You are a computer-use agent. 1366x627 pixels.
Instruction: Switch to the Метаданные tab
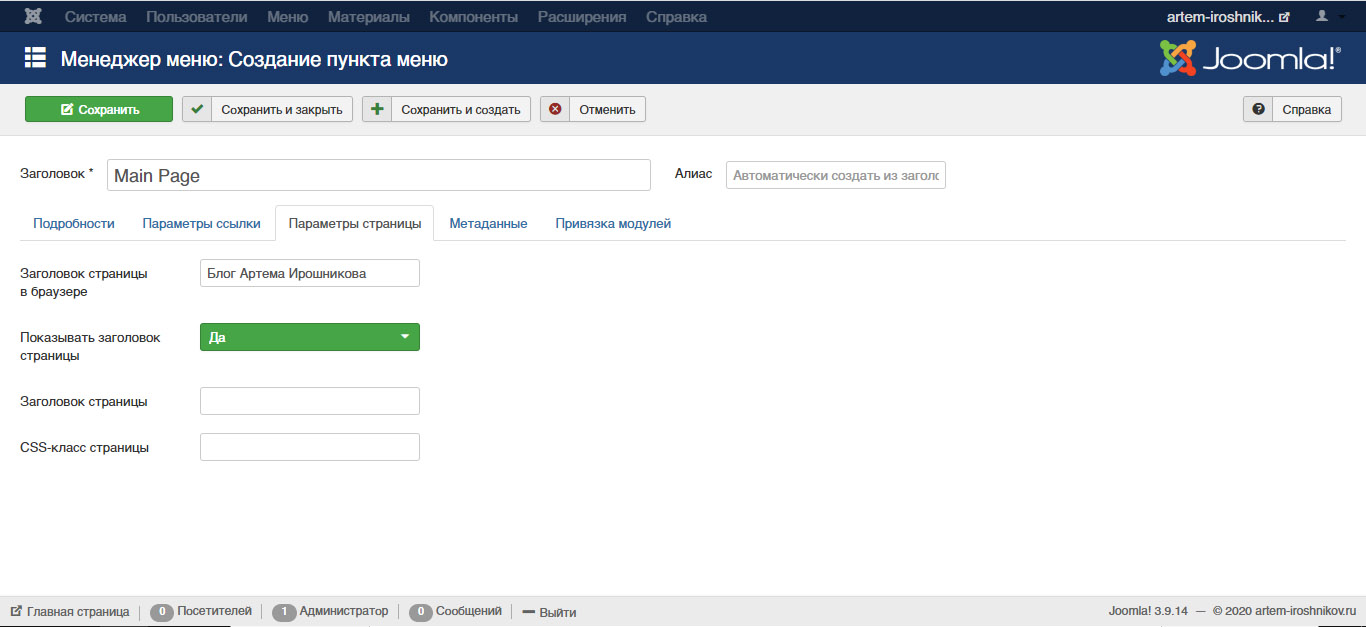point(488,224)
